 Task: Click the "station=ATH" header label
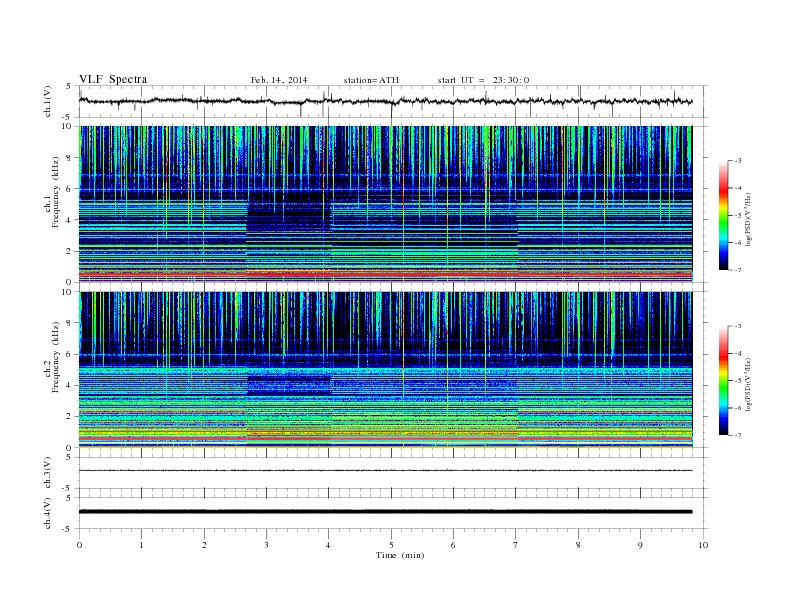(371, 80)
